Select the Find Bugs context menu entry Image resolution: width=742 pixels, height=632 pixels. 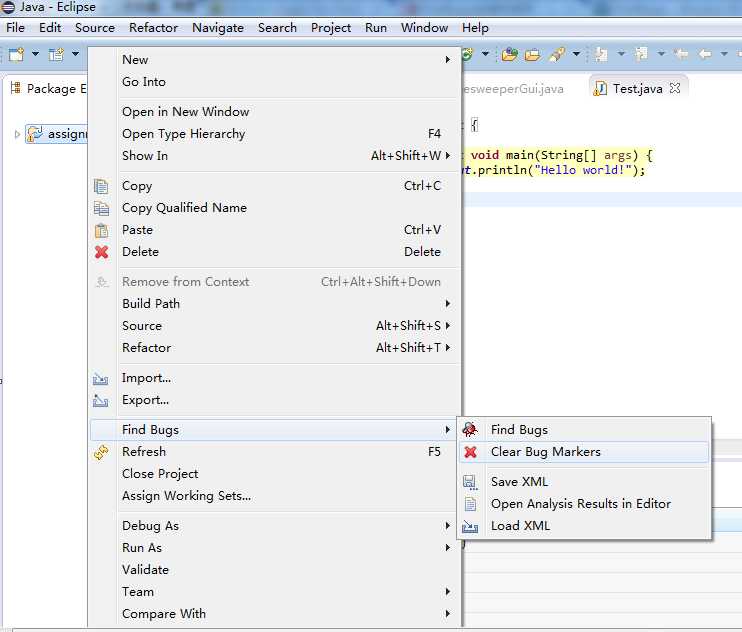click(x=274, y=430)
